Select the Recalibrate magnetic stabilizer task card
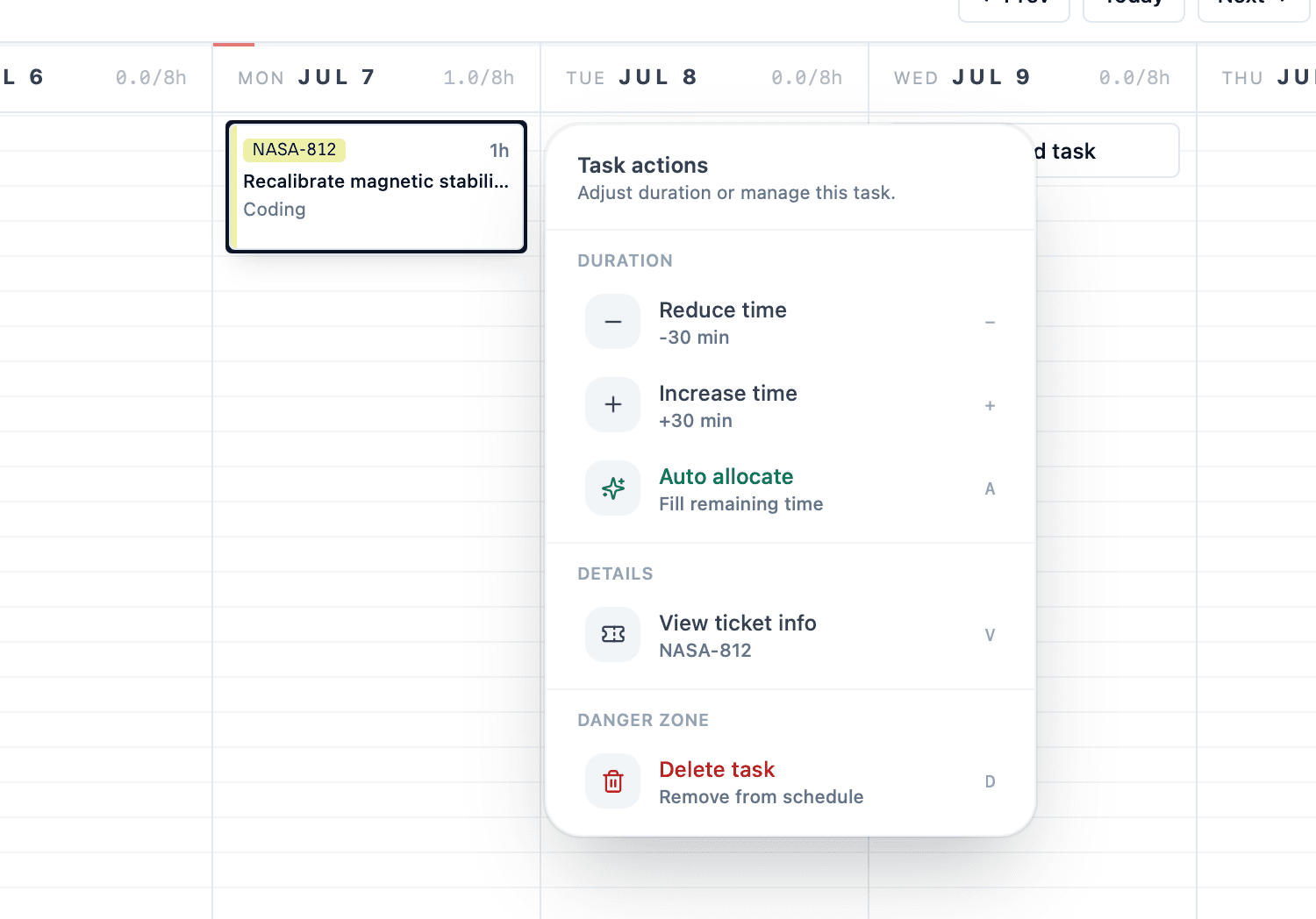Viewport: 1316px width, 919px height. [375, 187]
